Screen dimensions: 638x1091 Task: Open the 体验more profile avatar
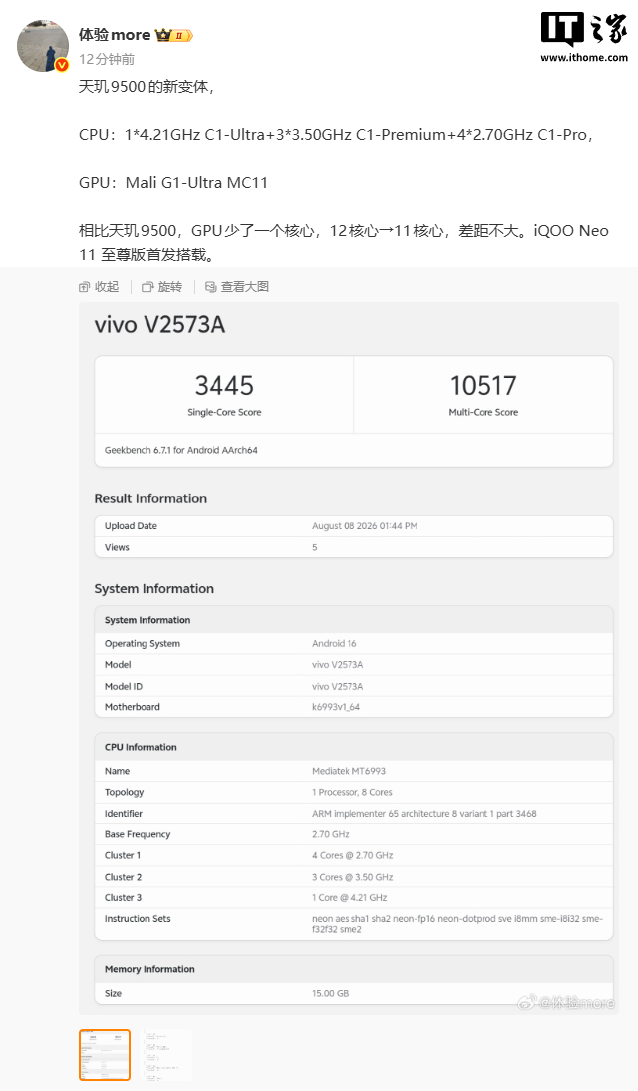tap(42, 46)
